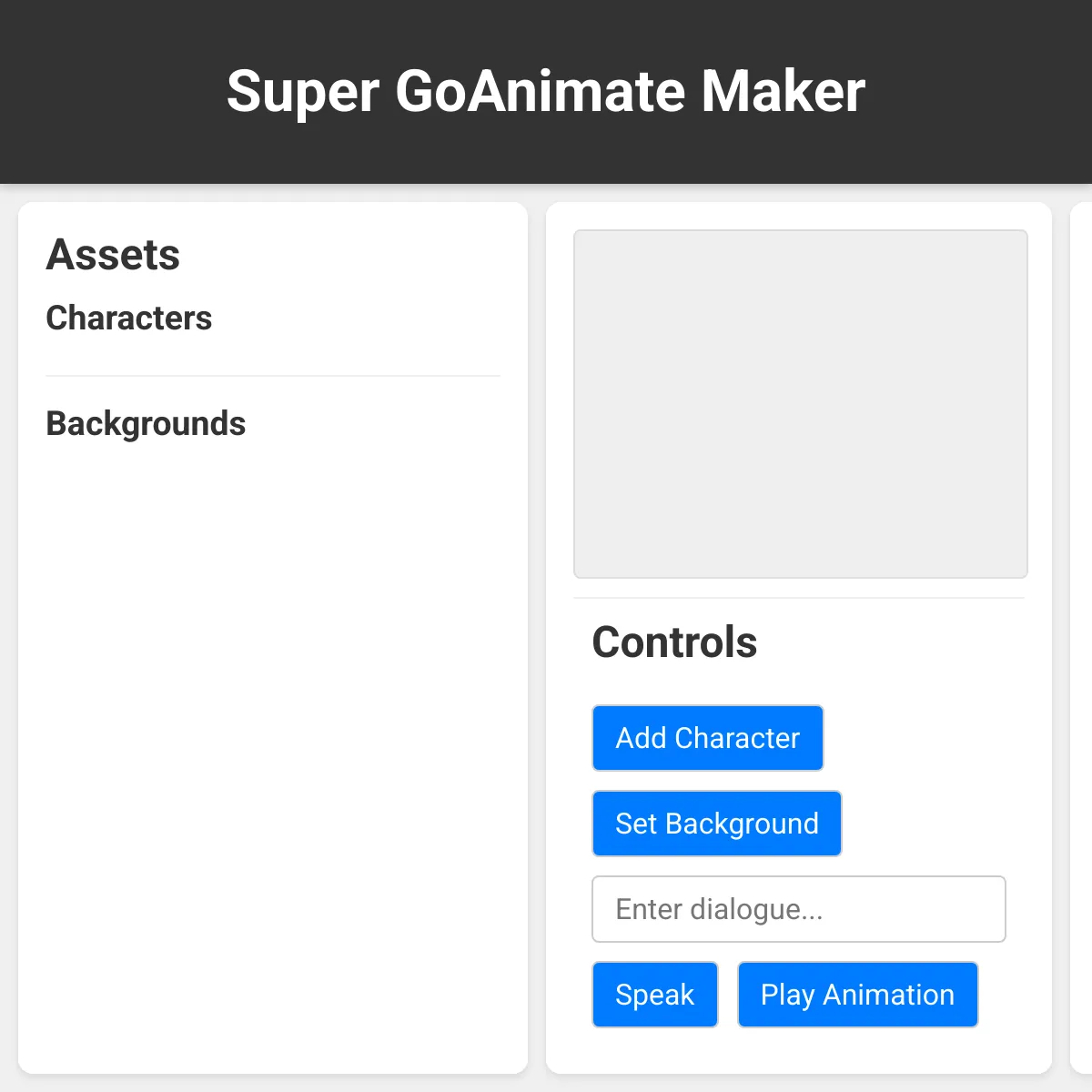Click dark header bar left of title
This screenshot has height=1092, width=1092.
click(109, 92)
